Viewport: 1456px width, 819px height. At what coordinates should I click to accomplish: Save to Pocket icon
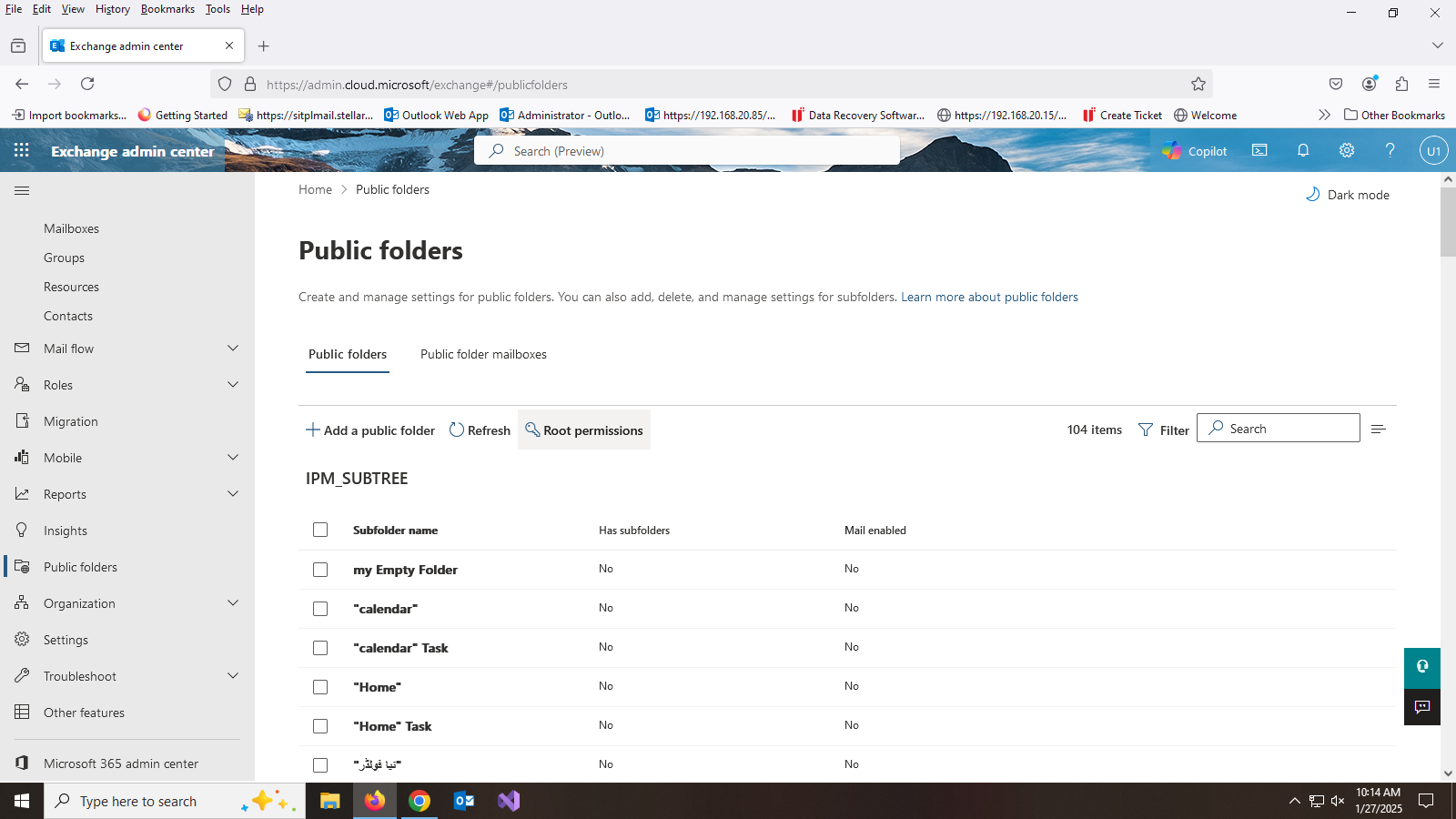[x=1336, y=84]
